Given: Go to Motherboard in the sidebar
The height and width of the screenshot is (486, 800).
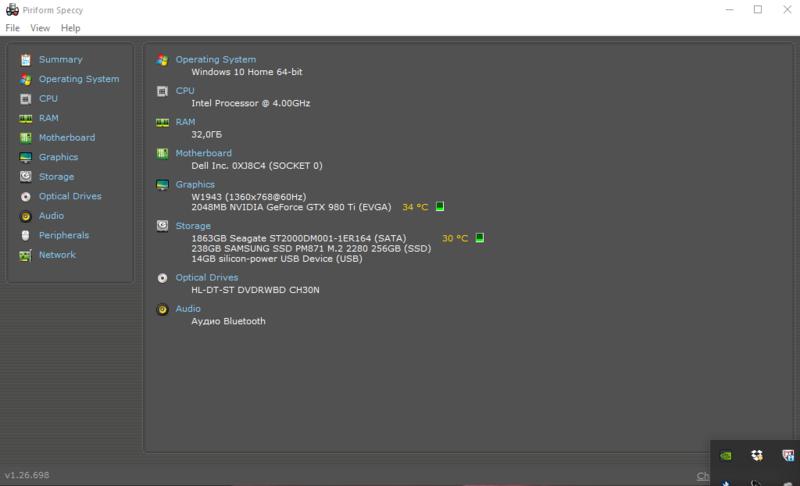Looking at the screenshot, I should [67, 138].
